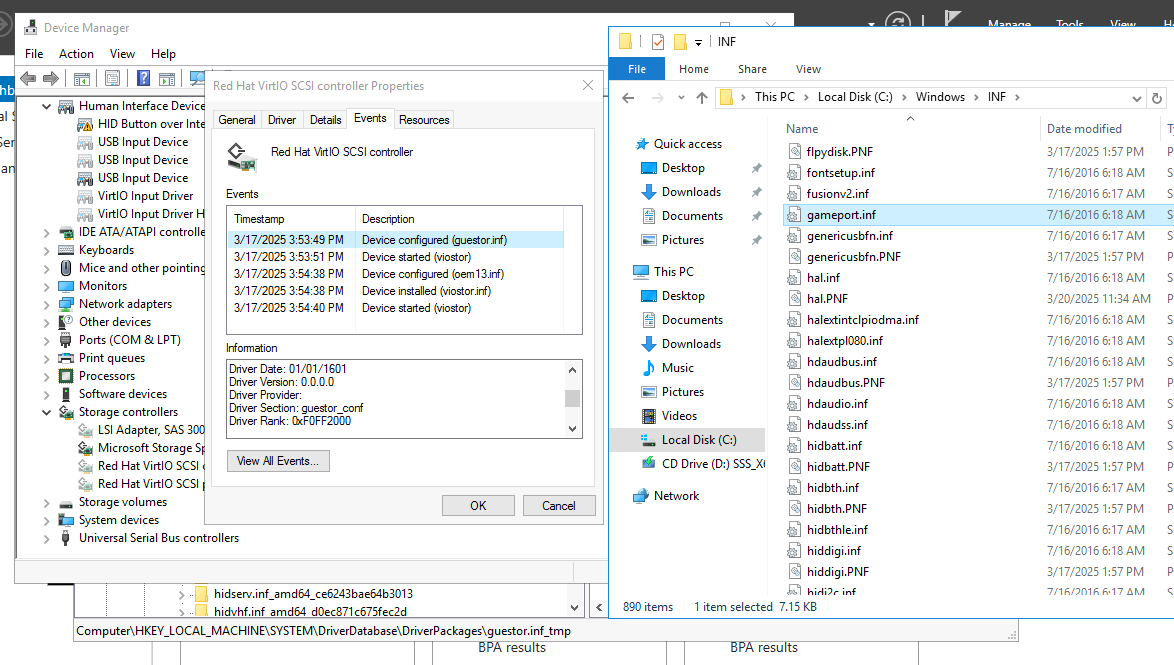Open recent locations dropdown in Explorer

tap(681, 97)
